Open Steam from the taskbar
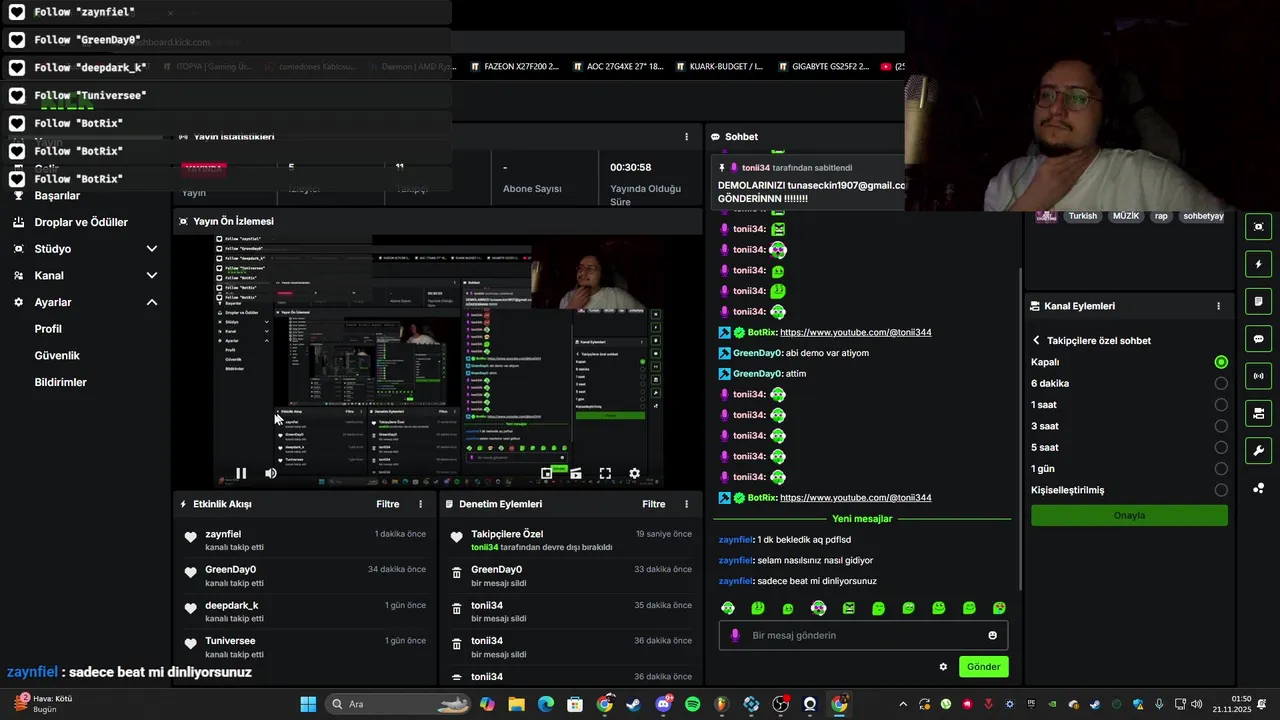 pos(634,704)
